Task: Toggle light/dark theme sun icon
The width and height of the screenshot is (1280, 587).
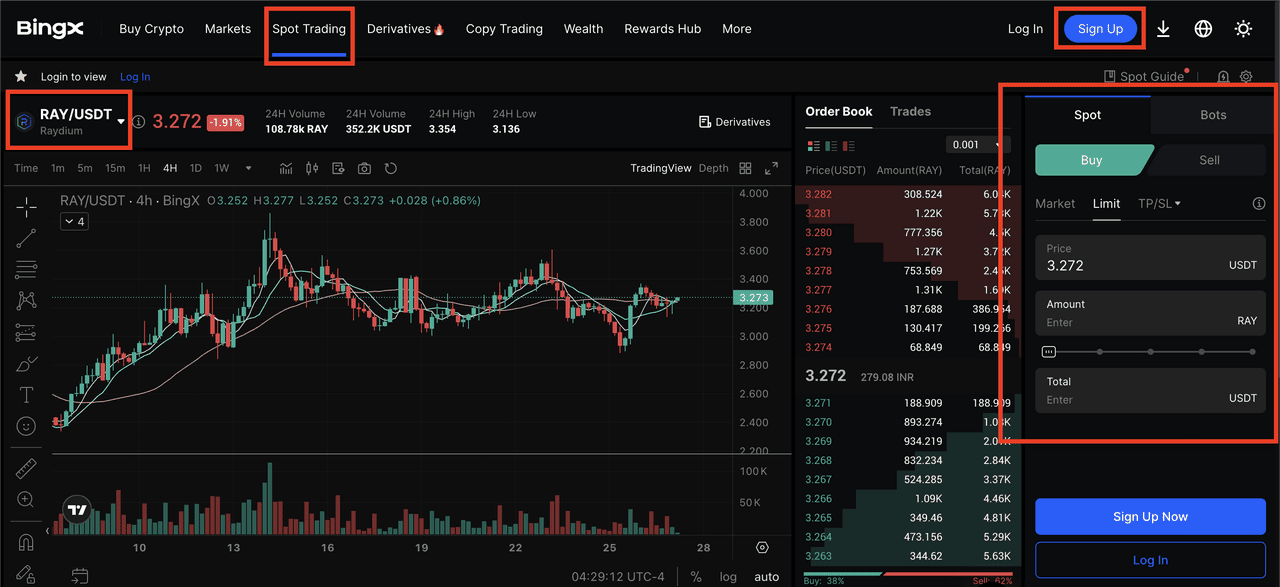Action: click(1243, 29)
